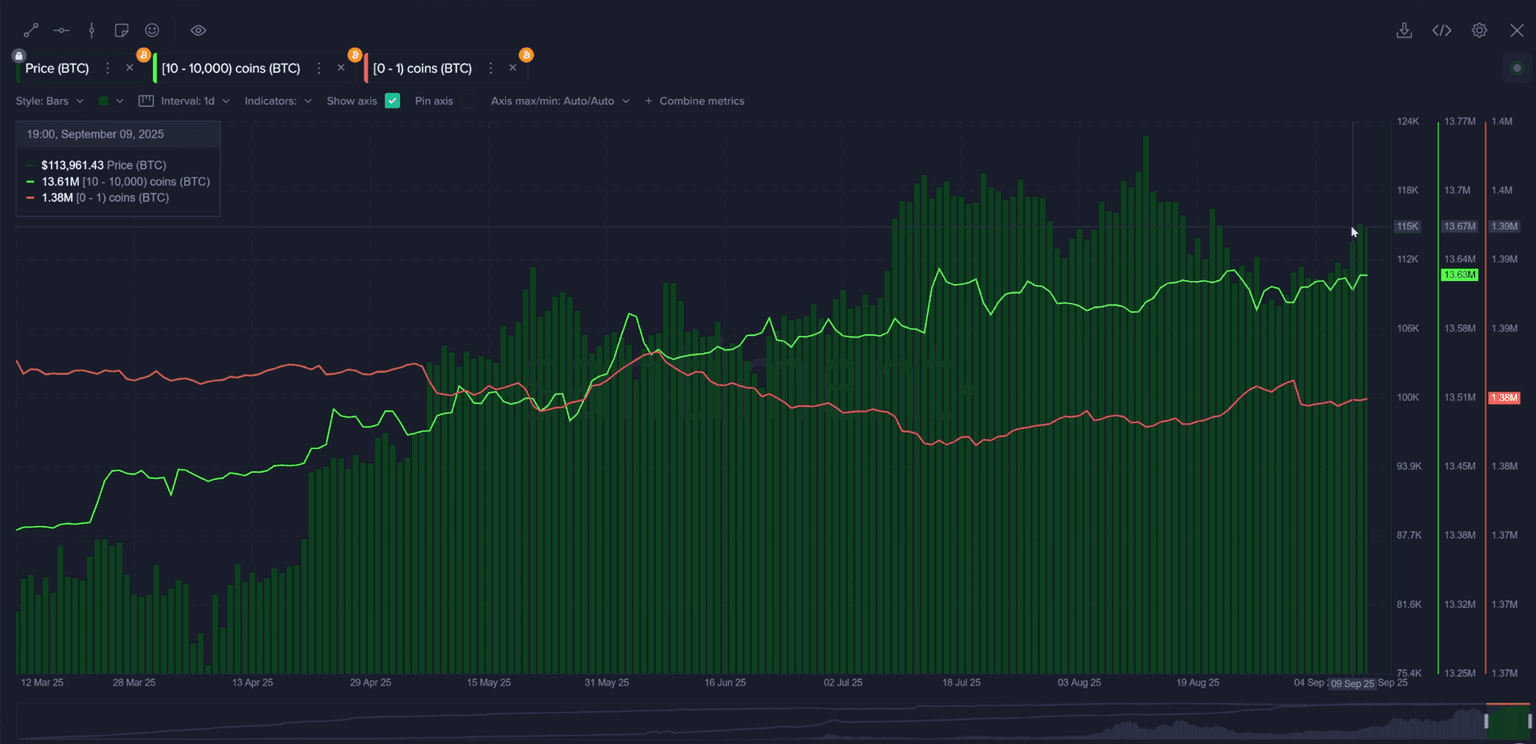Open the emoji sticker tool
The image size is (1536, 744).
tap(152, 31)
